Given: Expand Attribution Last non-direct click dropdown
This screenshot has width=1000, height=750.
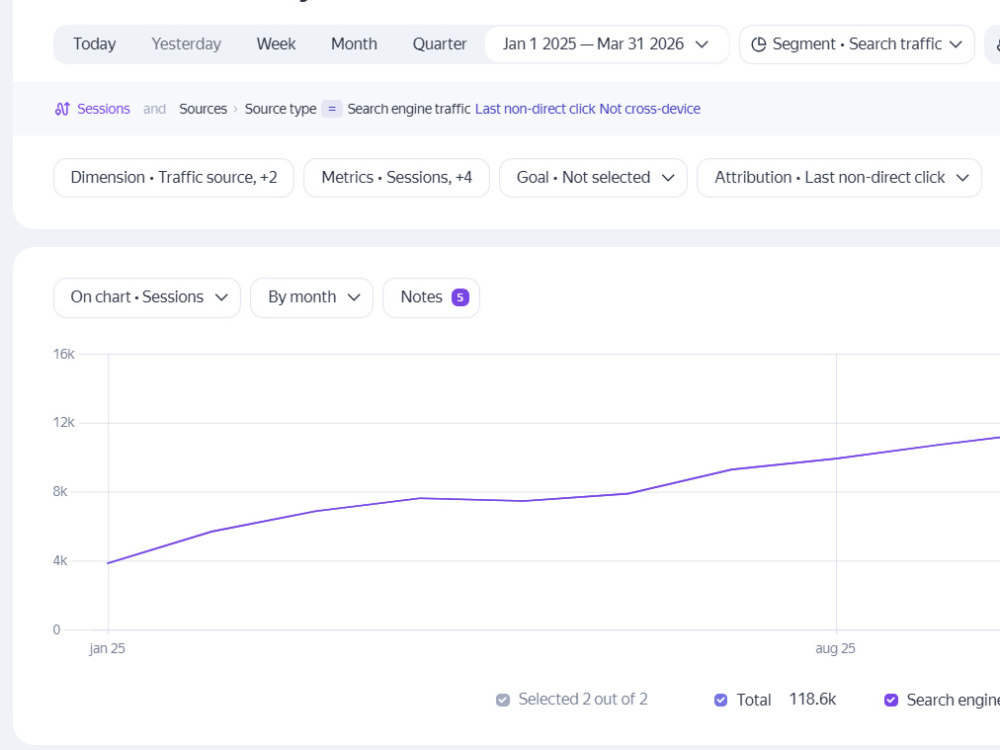Looking at the screenshot, I should pyautogui.click(x=839, y=177).
